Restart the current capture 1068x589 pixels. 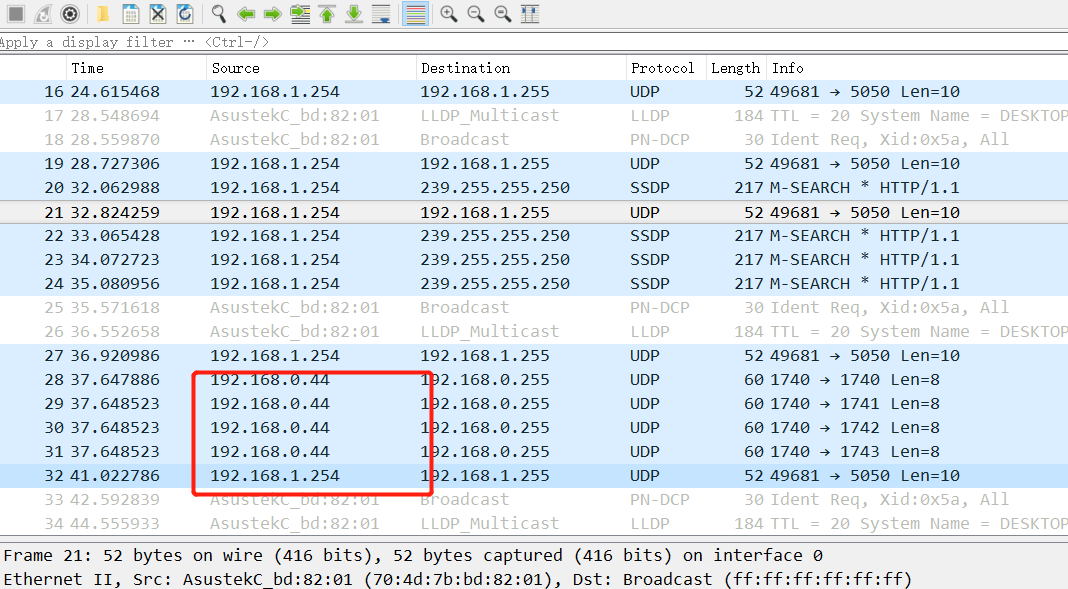tap(43, 14)
